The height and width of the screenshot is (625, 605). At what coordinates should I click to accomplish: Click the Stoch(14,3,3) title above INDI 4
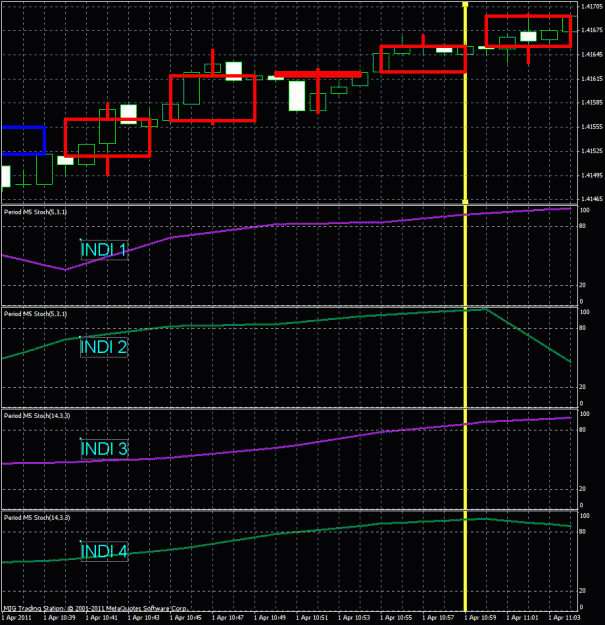[37, 518]
